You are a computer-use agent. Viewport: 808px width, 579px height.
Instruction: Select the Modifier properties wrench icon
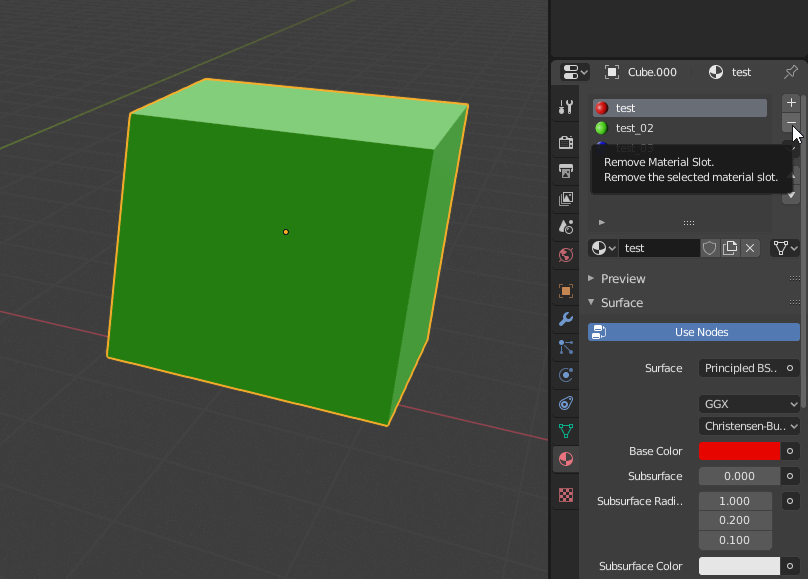click(x=566, y=319)
